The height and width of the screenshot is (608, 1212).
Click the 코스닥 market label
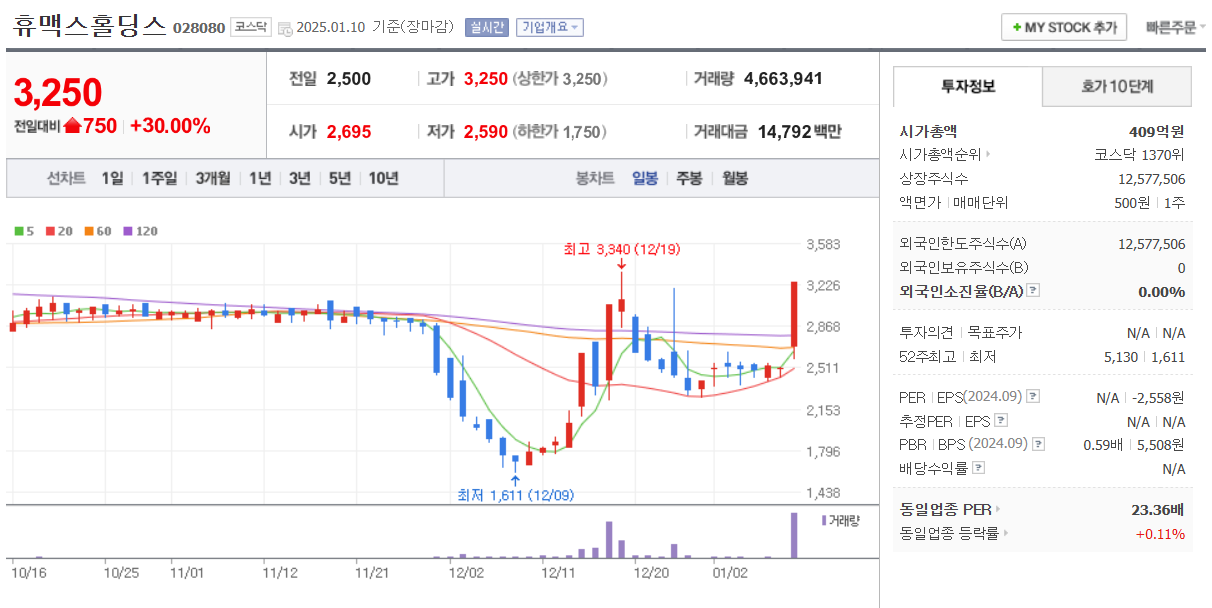pyautogui.click(x=250, y=27)
